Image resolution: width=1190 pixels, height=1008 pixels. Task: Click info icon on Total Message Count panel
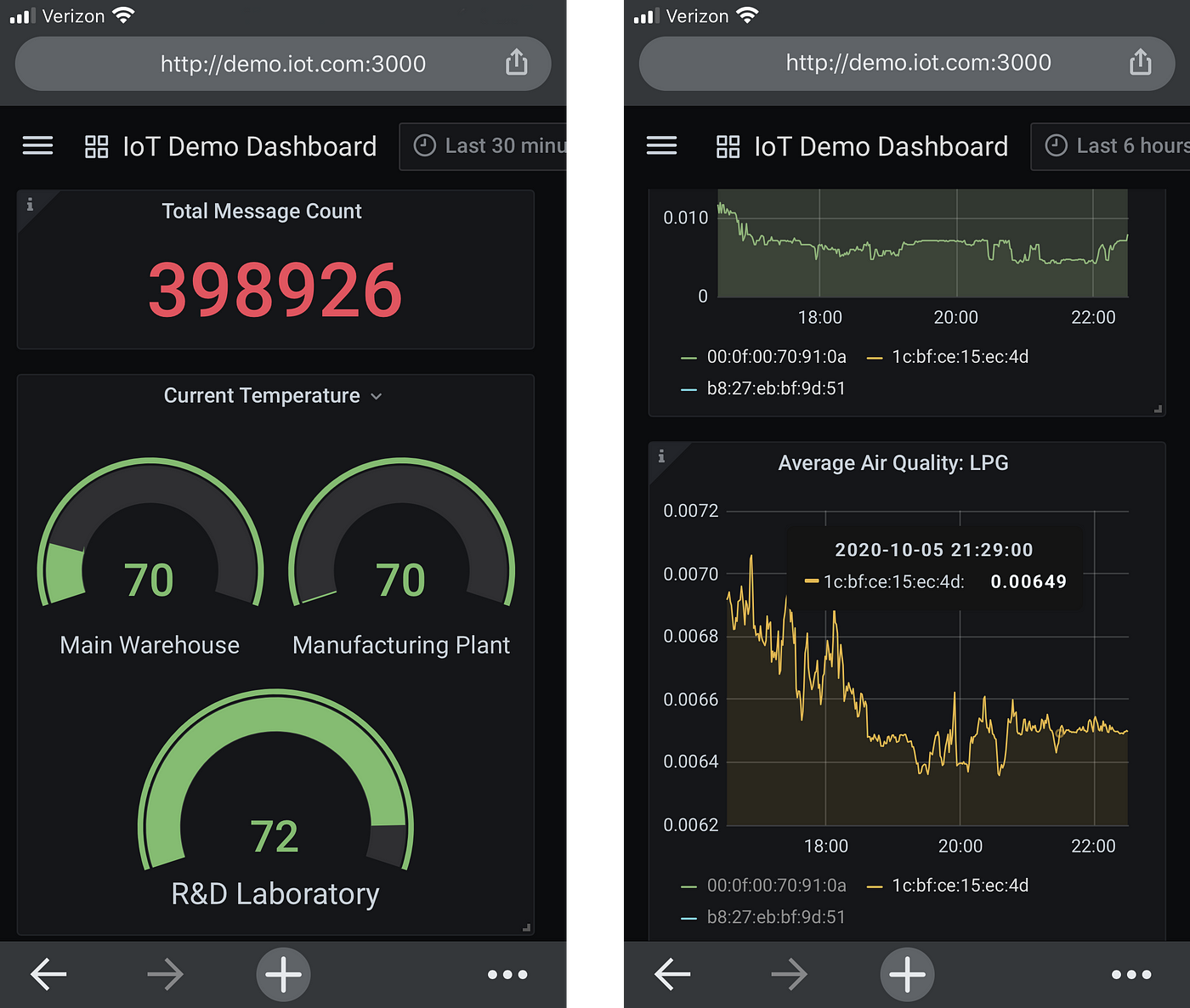tap(30, 205)
